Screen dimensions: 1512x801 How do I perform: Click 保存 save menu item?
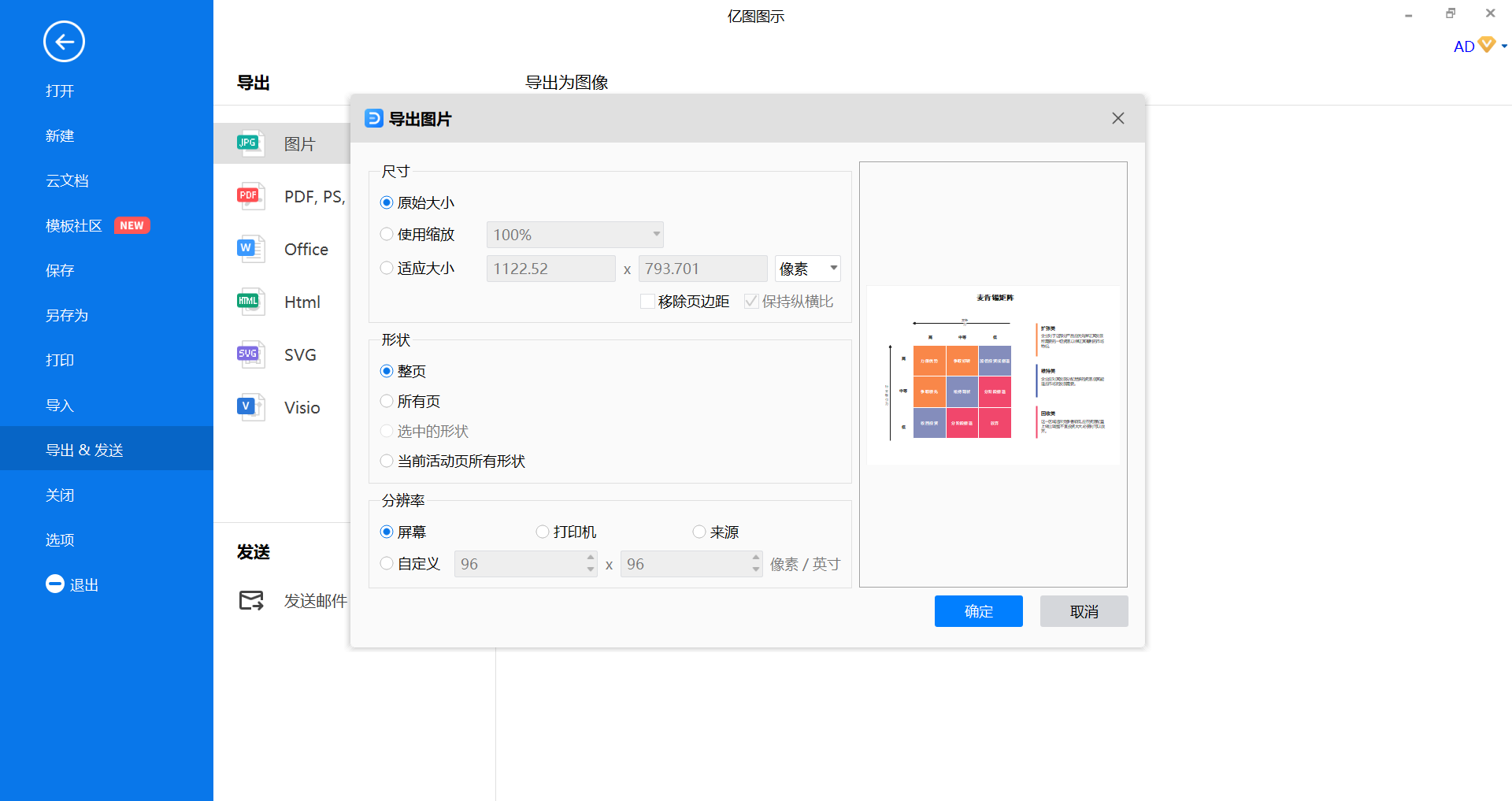coord(60,270)
